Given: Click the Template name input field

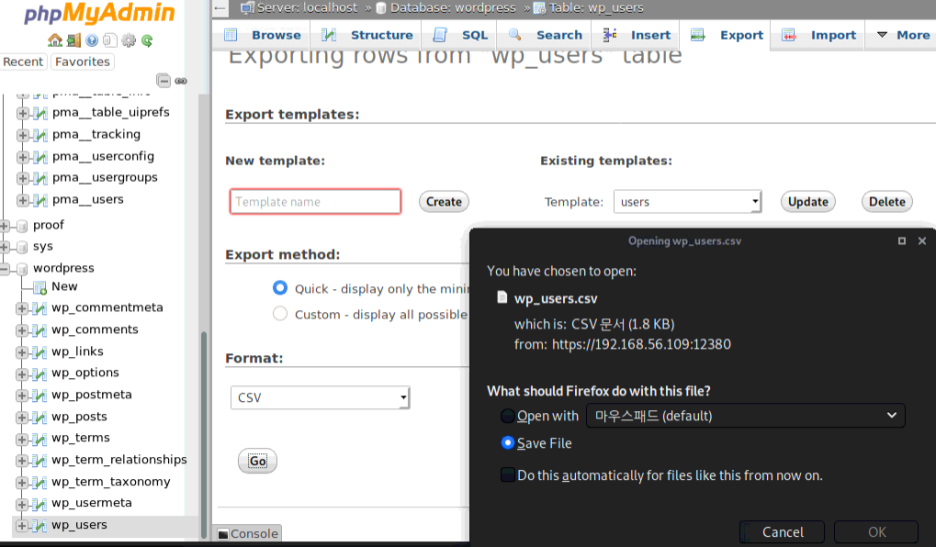Looking at the screenshot, I should [x=315, y=202].
